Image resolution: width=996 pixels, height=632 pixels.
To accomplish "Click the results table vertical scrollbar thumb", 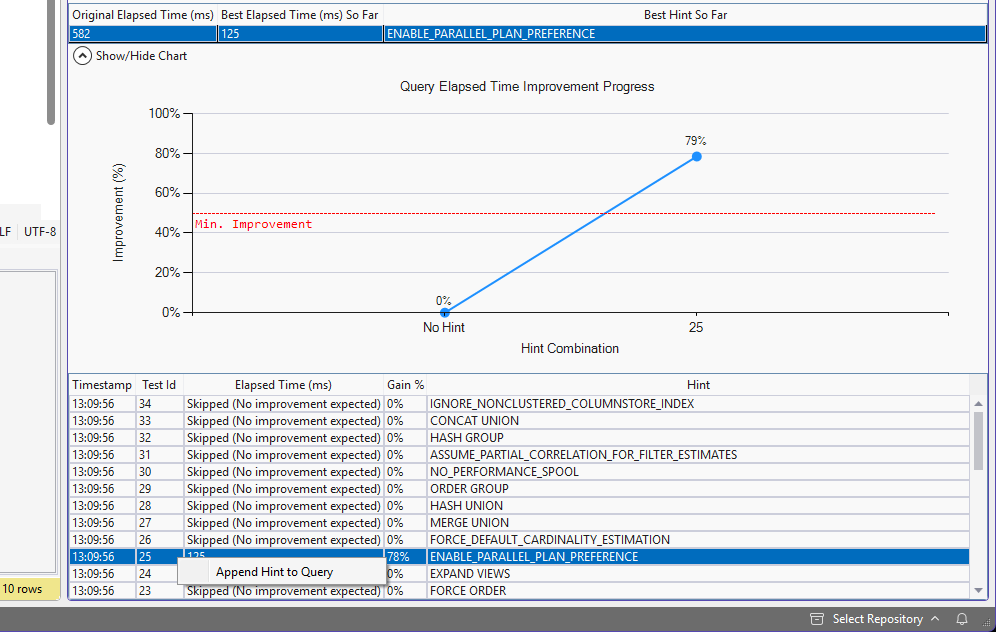I will coord(978,440).
